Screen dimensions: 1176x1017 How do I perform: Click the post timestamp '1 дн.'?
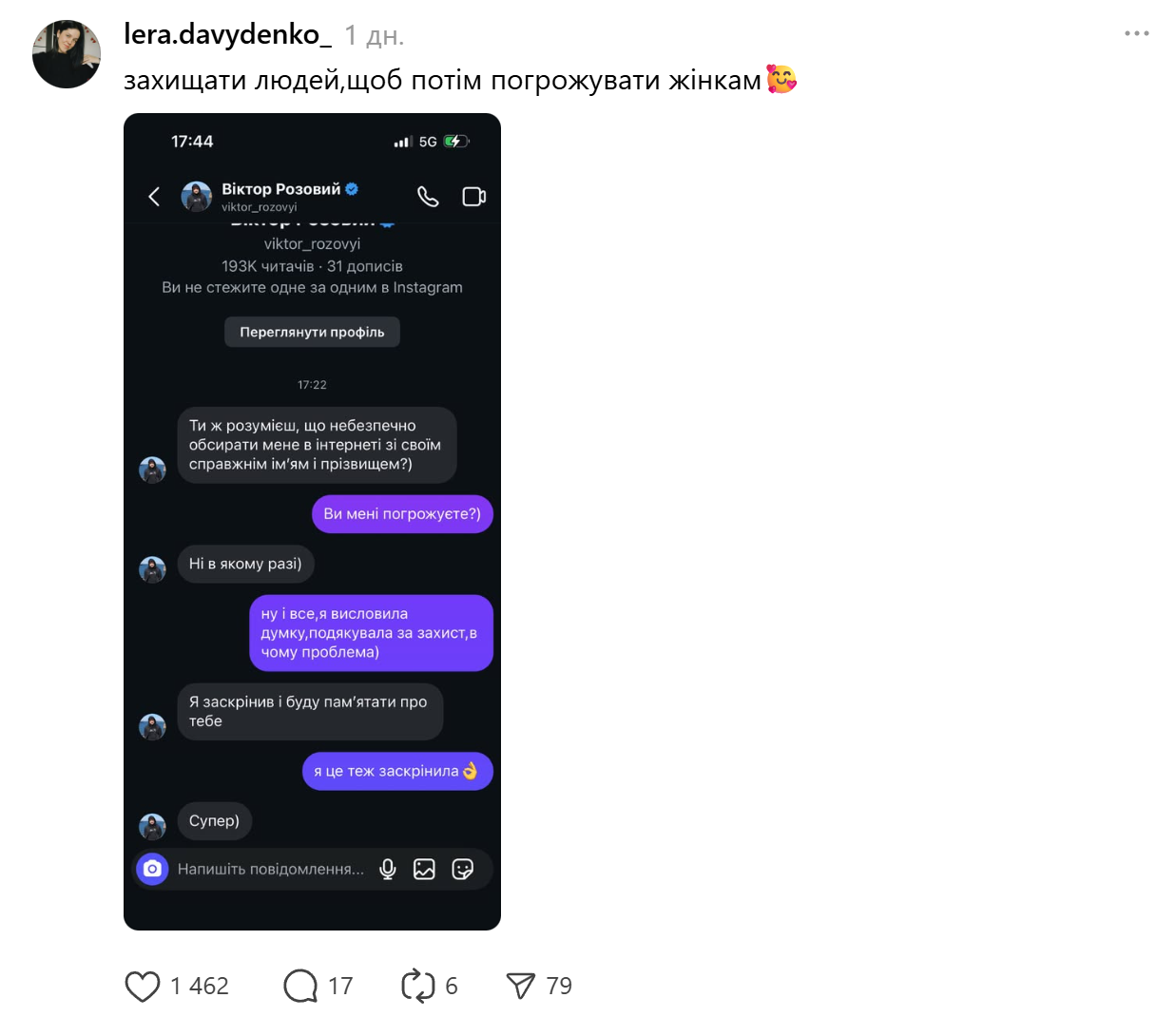(x=374, y=36)
